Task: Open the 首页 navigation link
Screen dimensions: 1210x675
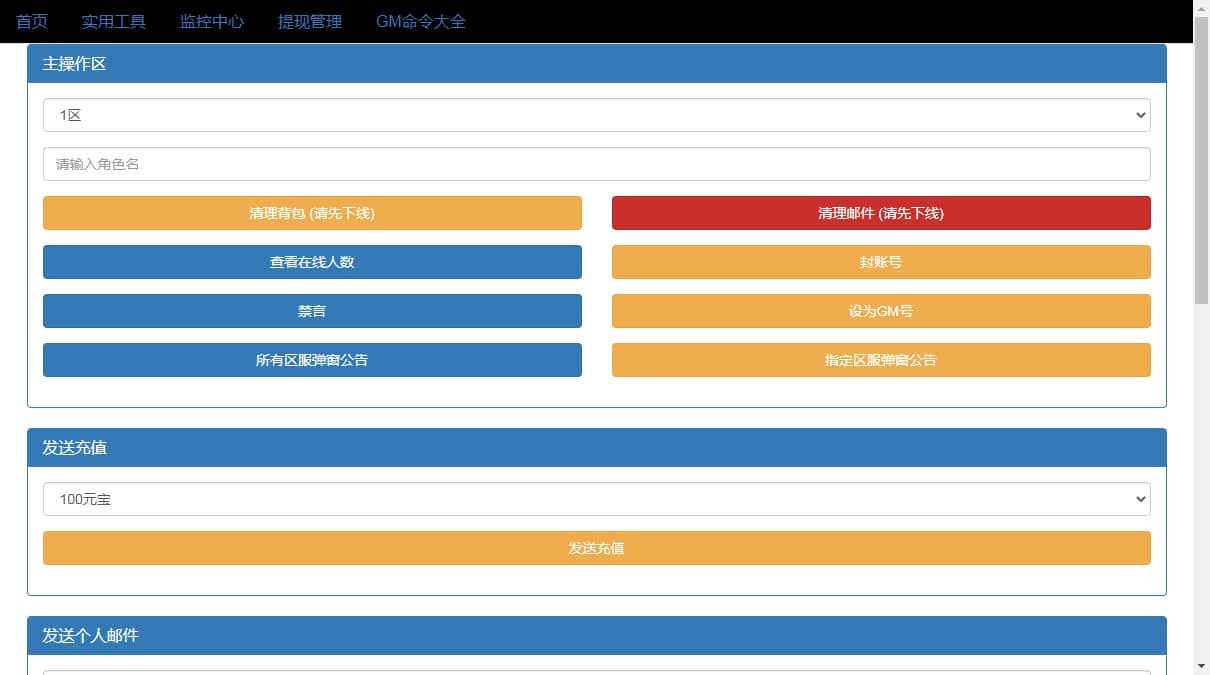Action: click(32, 21)
